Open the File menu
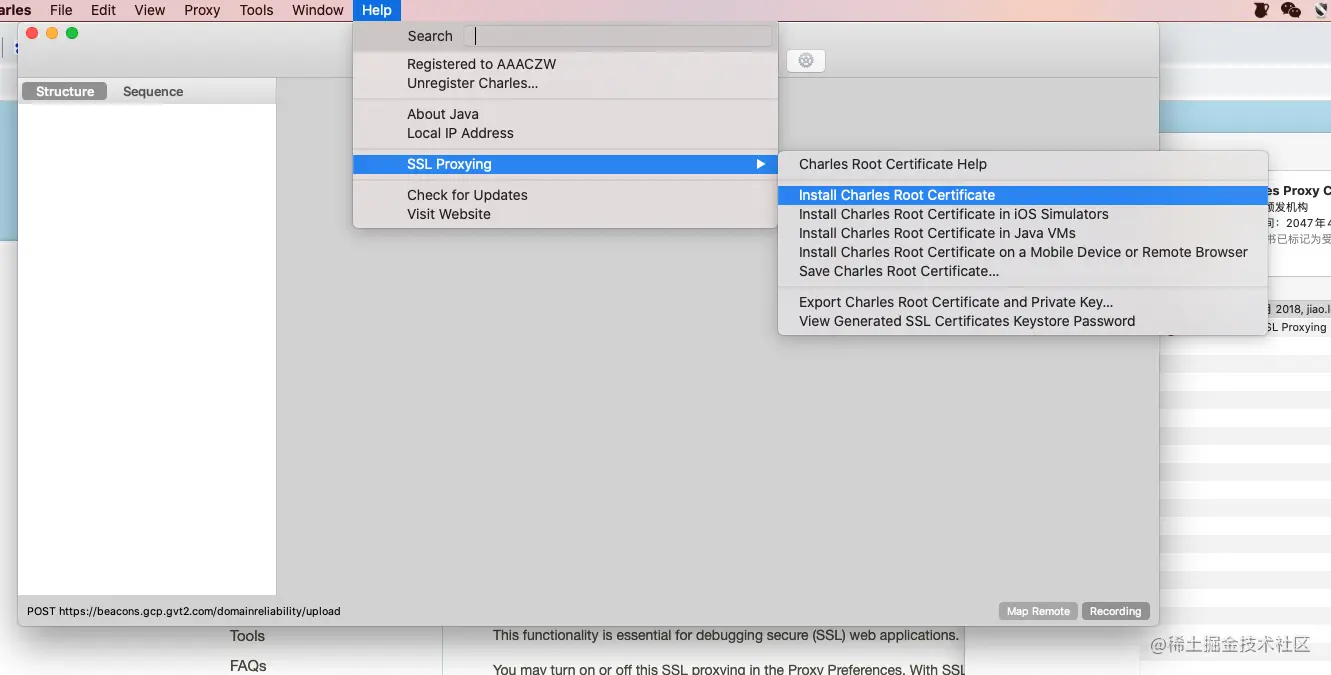This screenshot has height=675, width=1331. [x=61, y=10]
